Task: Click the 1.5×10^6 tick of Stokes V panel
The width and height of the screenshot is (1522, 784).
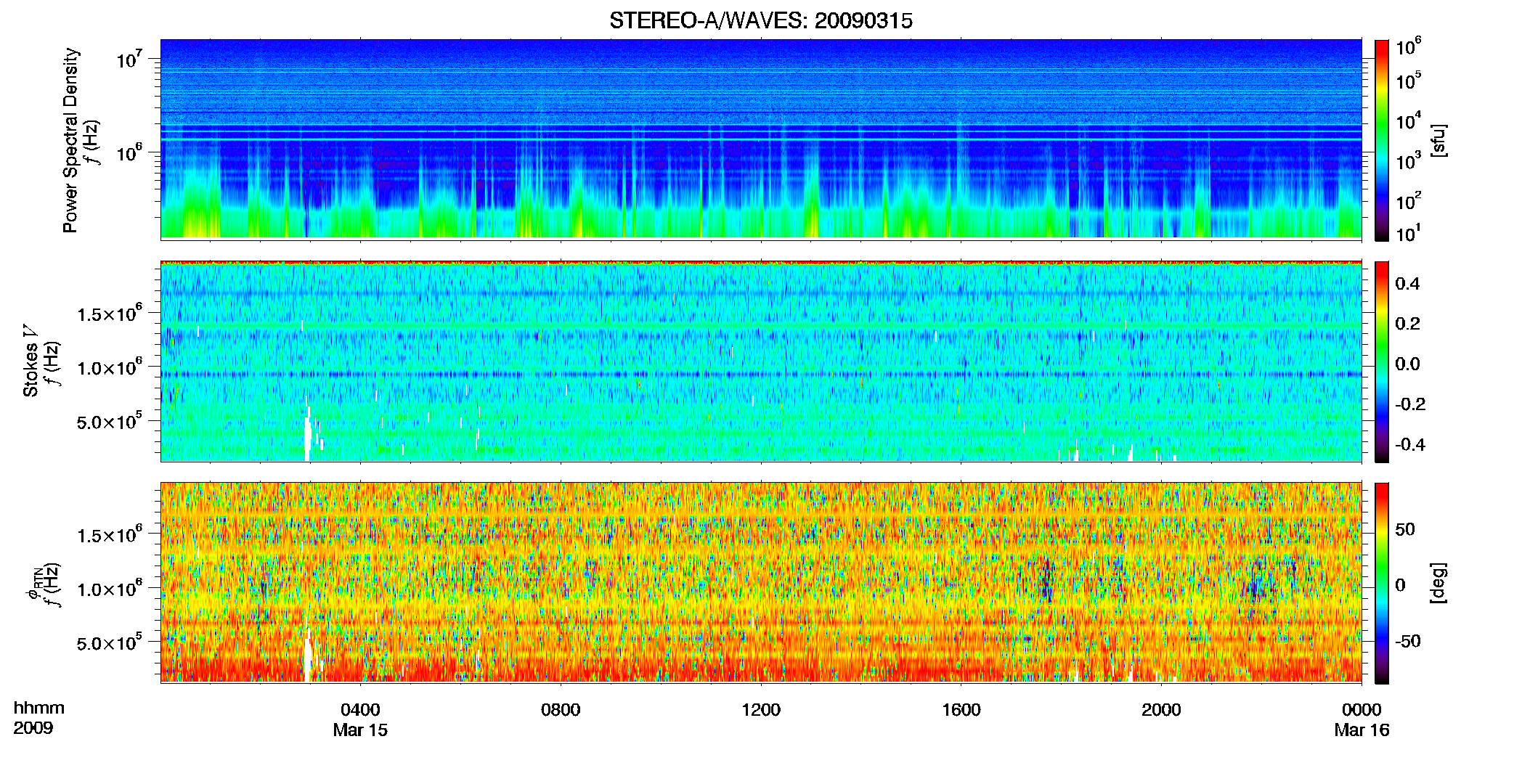Action: tap(109, 313)
